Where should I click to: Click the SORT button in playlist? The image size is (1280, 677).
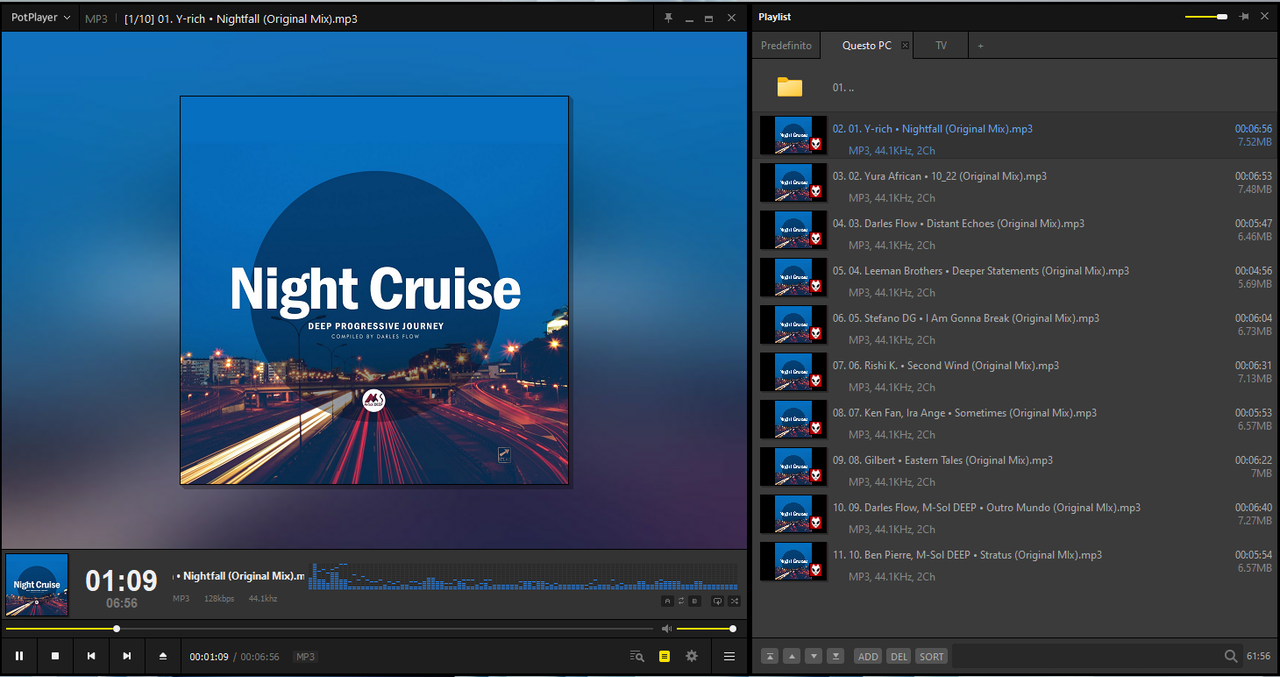(931, 656)
